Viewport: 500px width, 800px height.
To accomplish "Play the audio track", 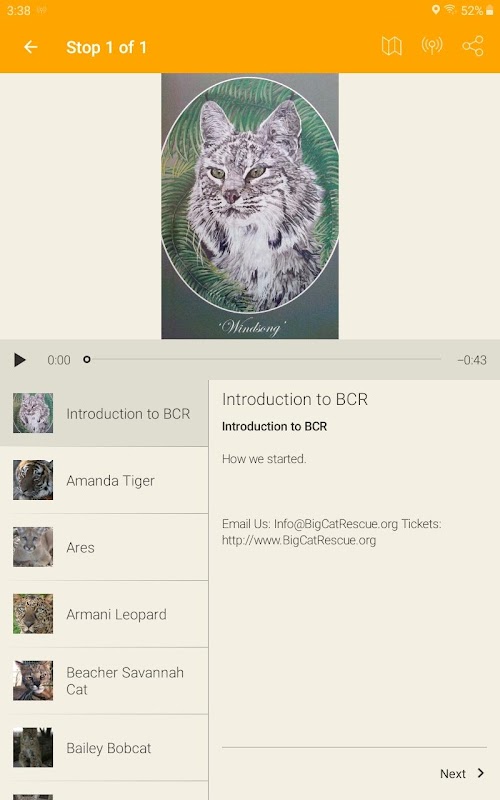I will 19,360.
